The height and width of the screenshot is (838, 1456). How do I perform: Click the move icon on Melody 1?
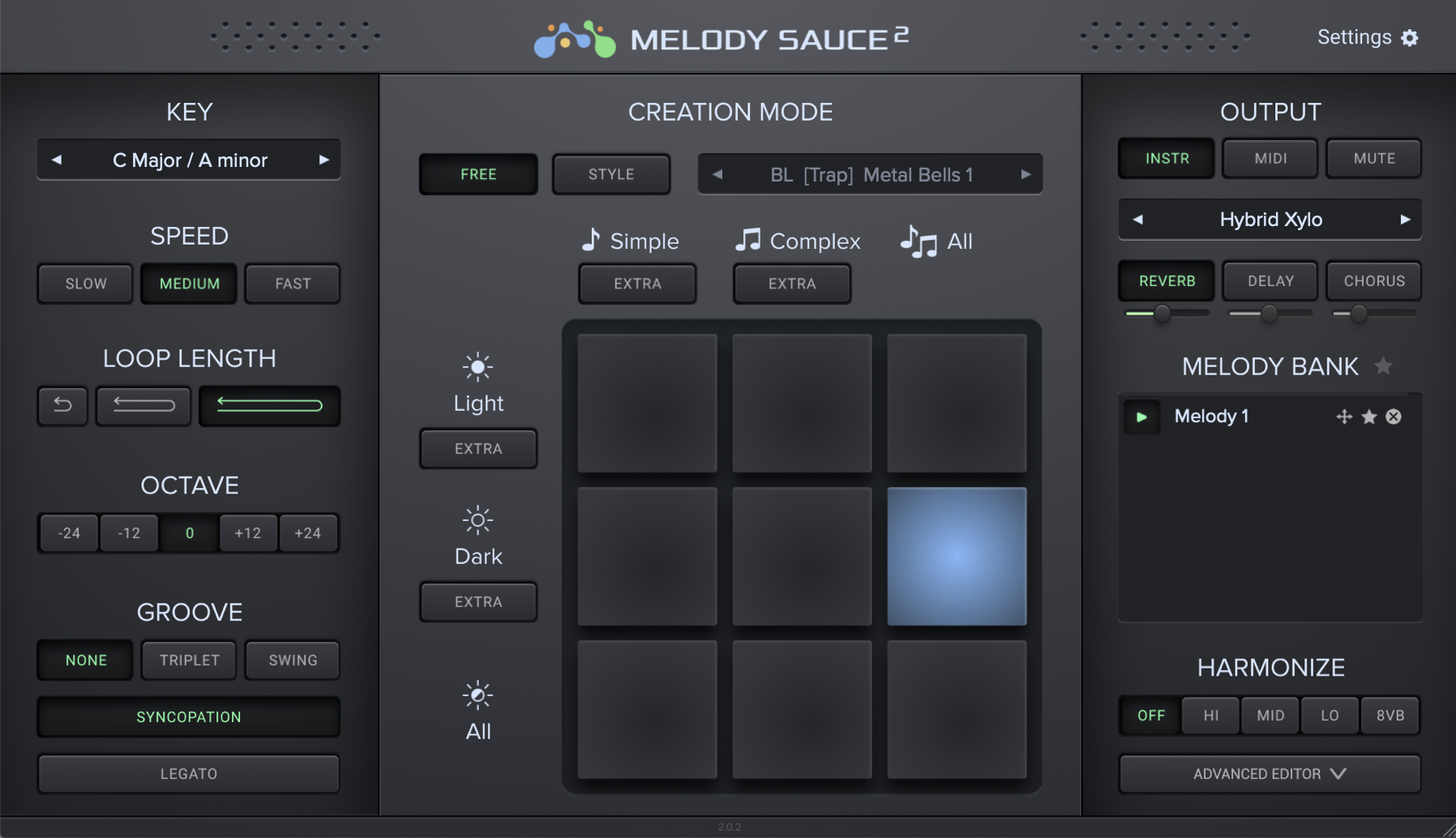point(1344,417)
